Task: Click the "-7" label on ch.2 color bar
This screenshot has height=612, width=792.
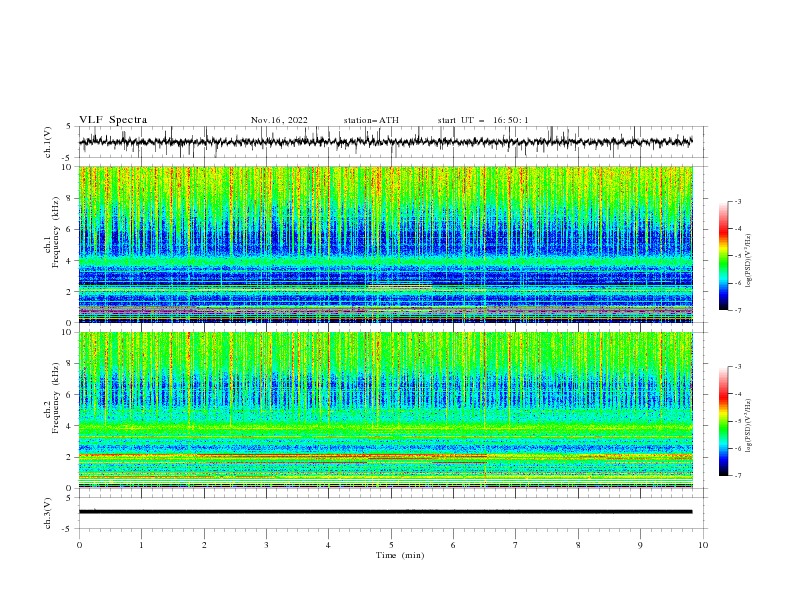Action: (x=738, y=476)
